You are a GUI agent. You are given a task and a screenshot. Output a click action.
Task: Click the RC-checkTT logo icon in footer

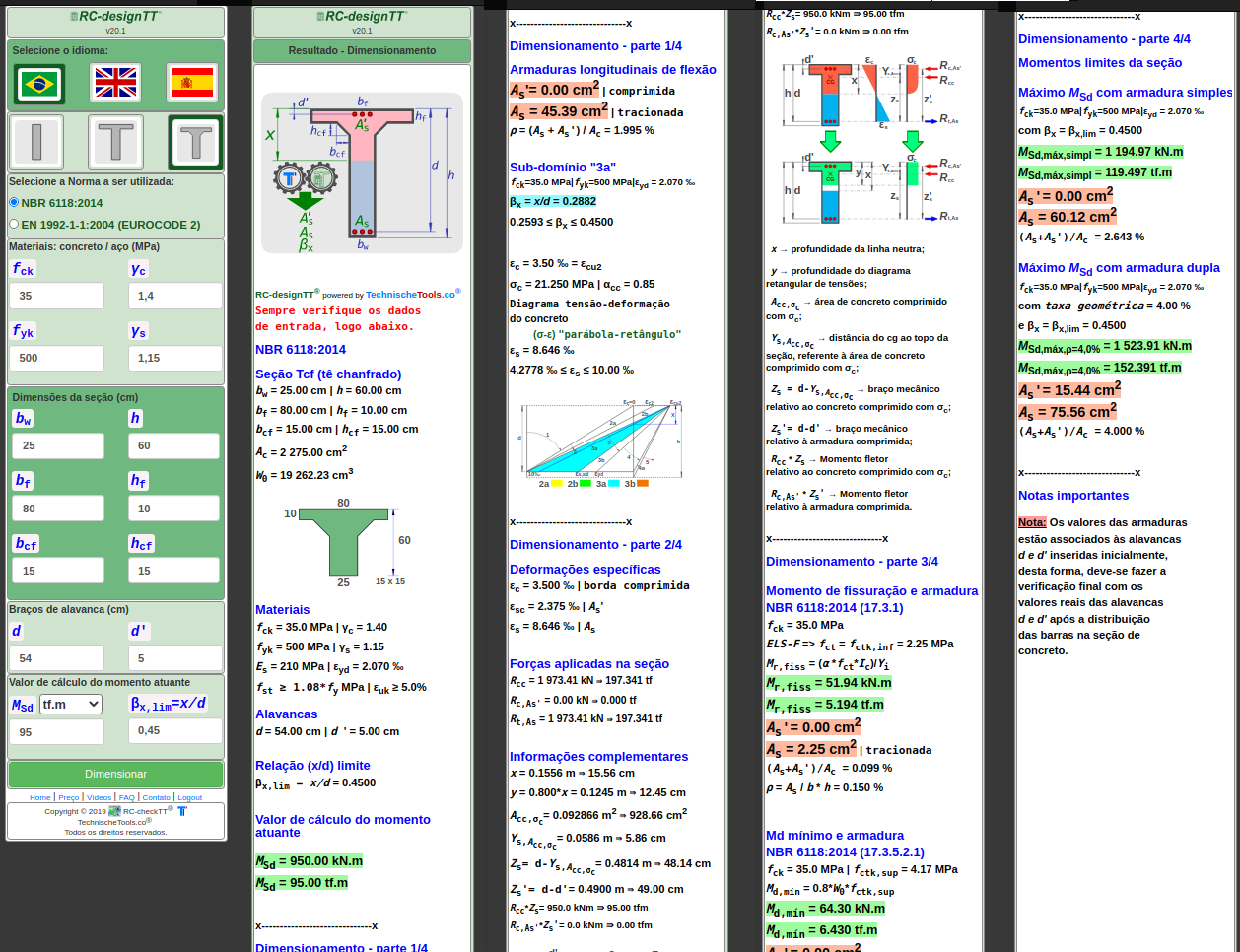(x=114, y=811)
